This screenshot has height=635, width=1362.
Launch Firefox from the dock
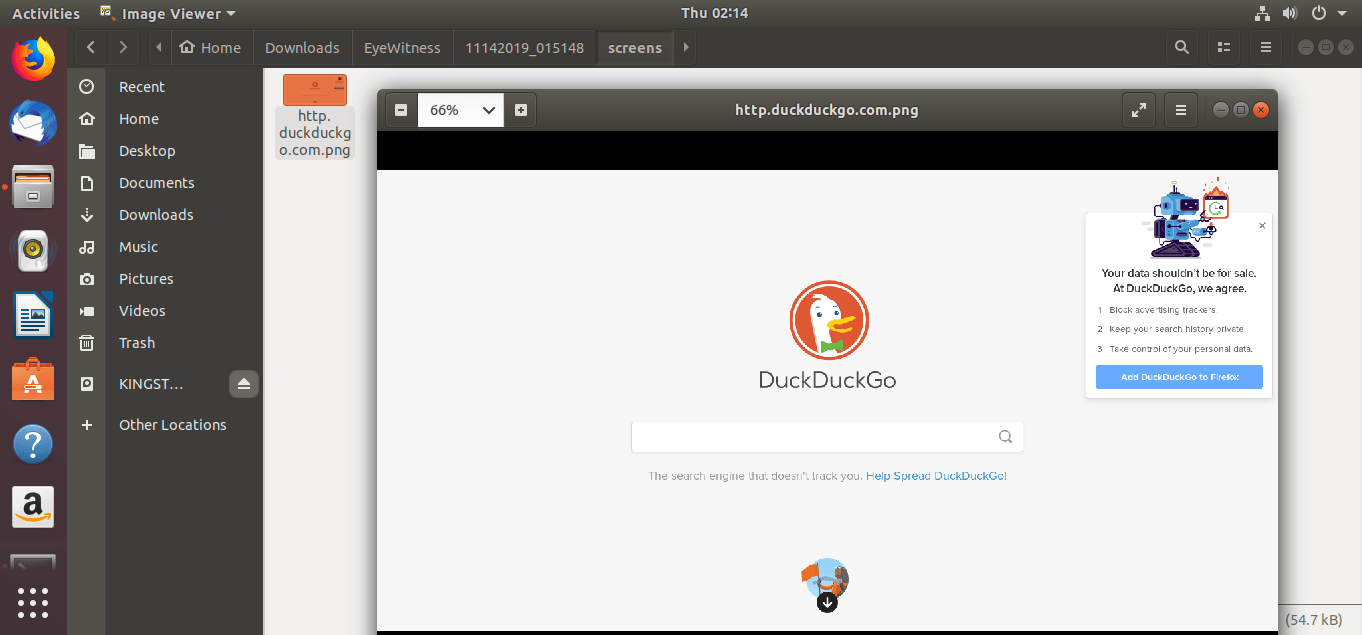pos(33,58)
